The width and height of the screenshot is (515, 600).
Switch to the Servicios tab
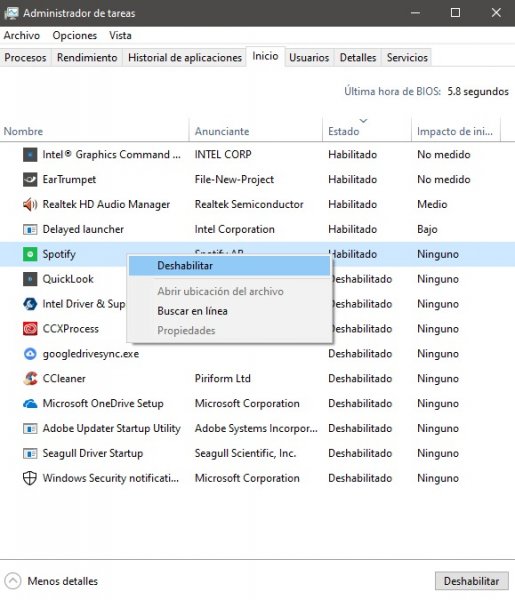(x=407, y=57)
